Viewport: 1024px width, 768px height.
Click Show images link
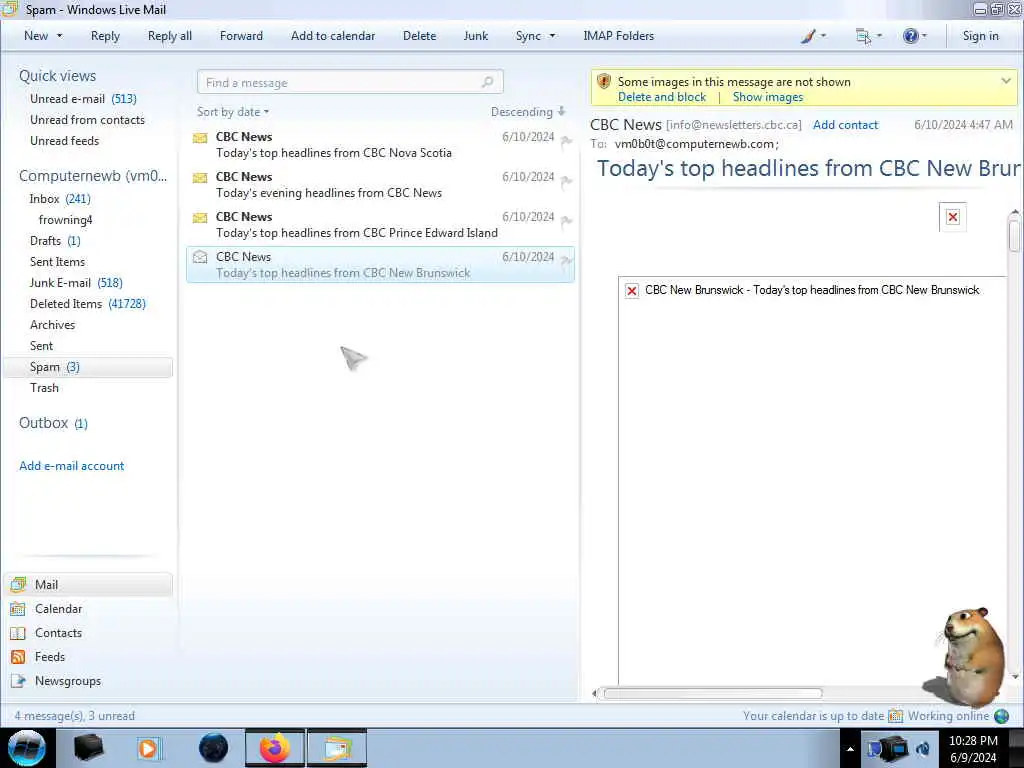pyautogui.click(x=767, y=97)
